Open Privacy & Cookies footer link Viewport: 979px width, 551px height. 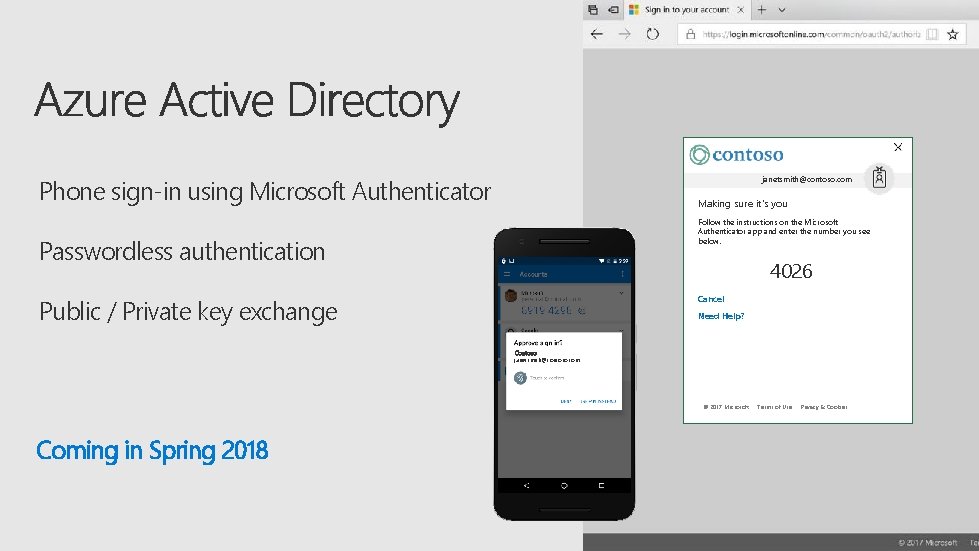pos(824,407)
